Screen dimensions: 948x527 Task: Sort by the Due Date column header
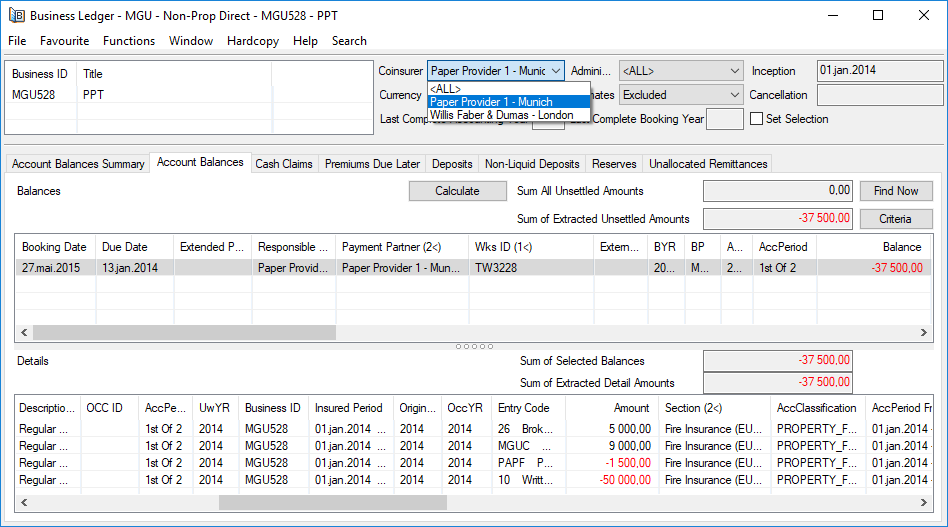[125, 247]
